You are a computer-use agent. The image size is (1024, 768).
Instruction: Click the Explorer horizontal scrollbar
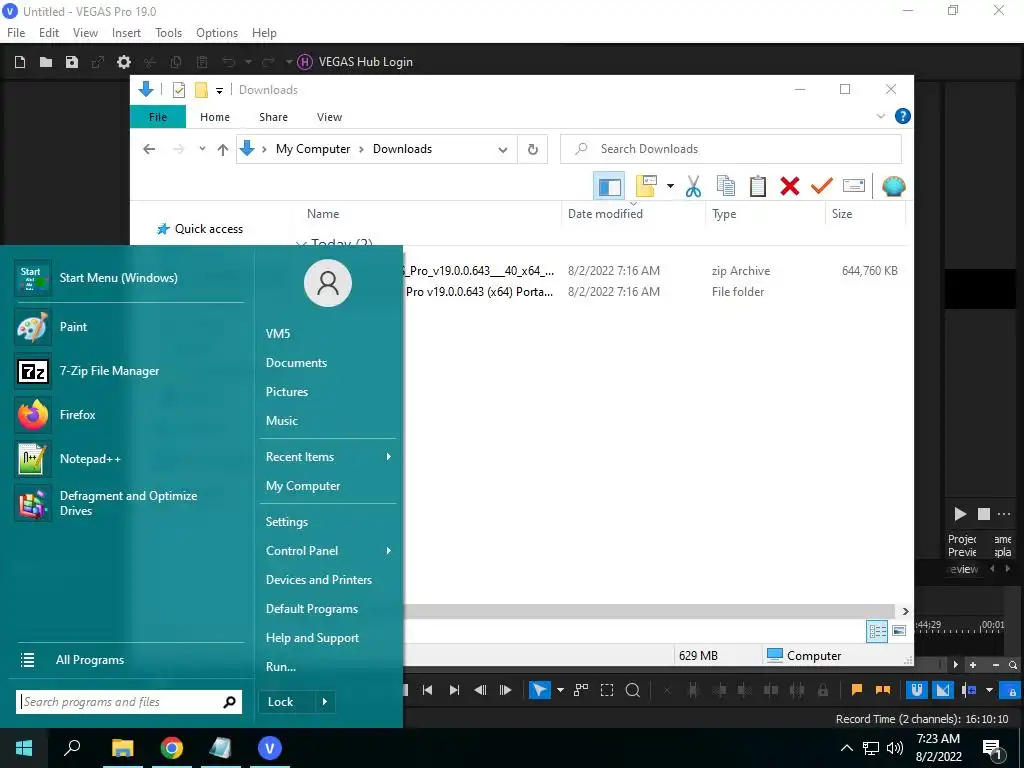(650, 611)
